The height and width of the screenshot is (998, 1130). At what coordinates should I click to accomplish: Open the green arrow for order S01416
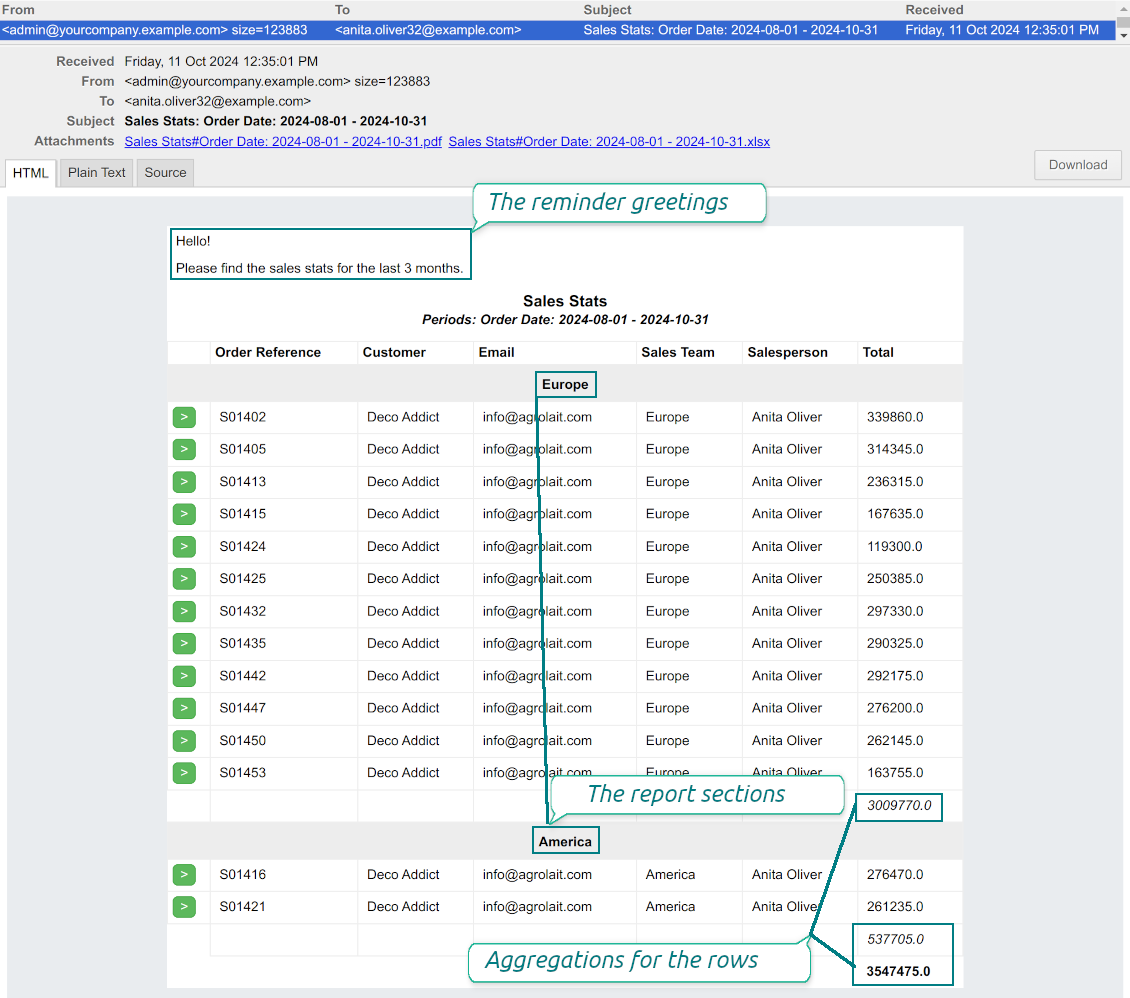(184, 875)
